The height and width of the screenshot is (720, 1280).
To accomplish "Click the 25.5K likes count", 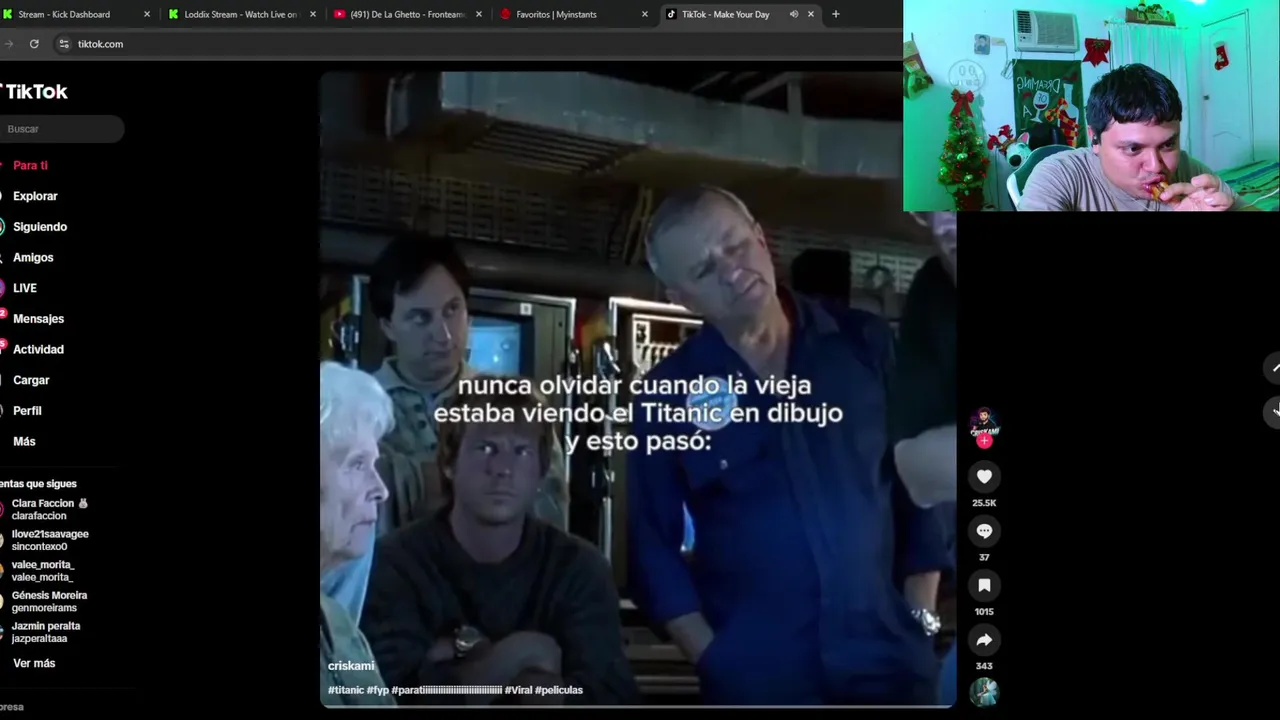I will (x=984, y=503).
